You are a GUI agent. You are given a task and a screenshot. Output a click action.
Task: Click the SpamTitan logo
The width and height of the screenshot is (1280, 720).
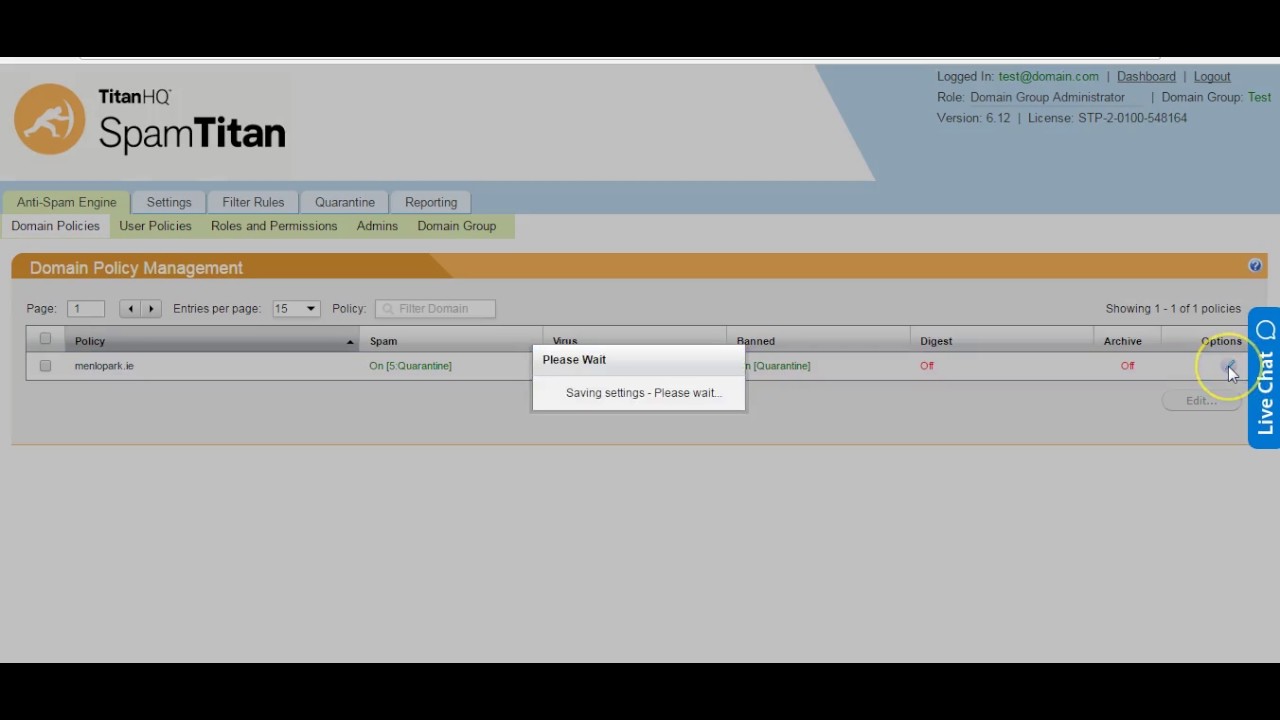(150, 120)
